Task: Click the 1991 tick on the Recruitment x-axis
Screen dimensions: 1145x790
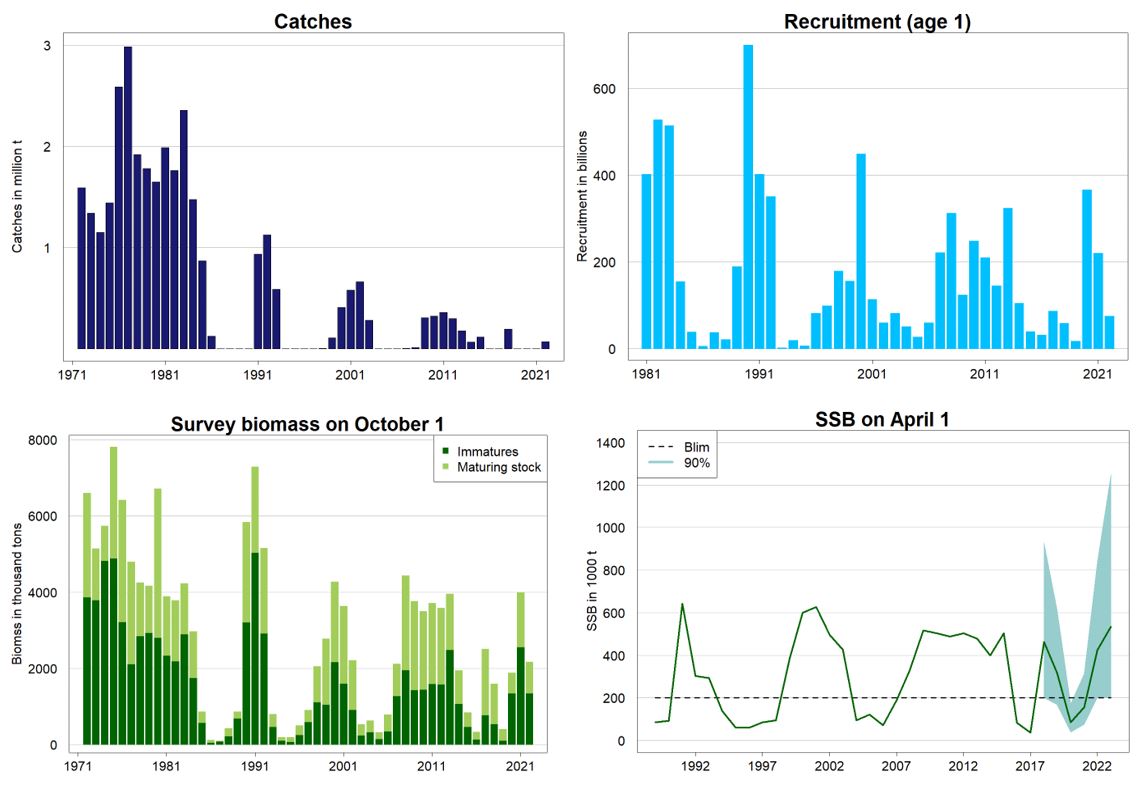Action: [759, 374]
